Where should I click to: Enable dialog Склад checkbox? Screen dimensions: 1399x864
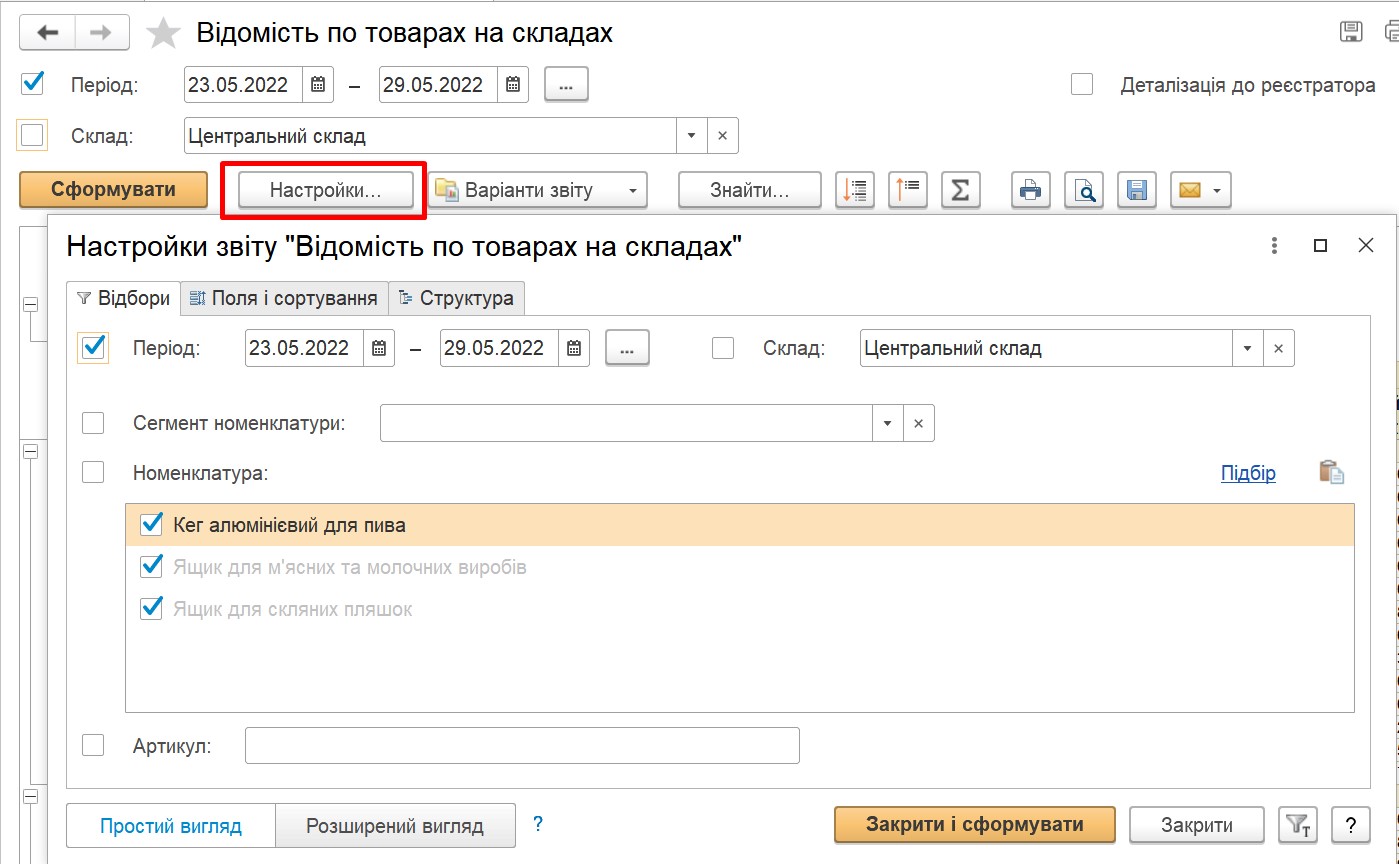click(723, 348)
